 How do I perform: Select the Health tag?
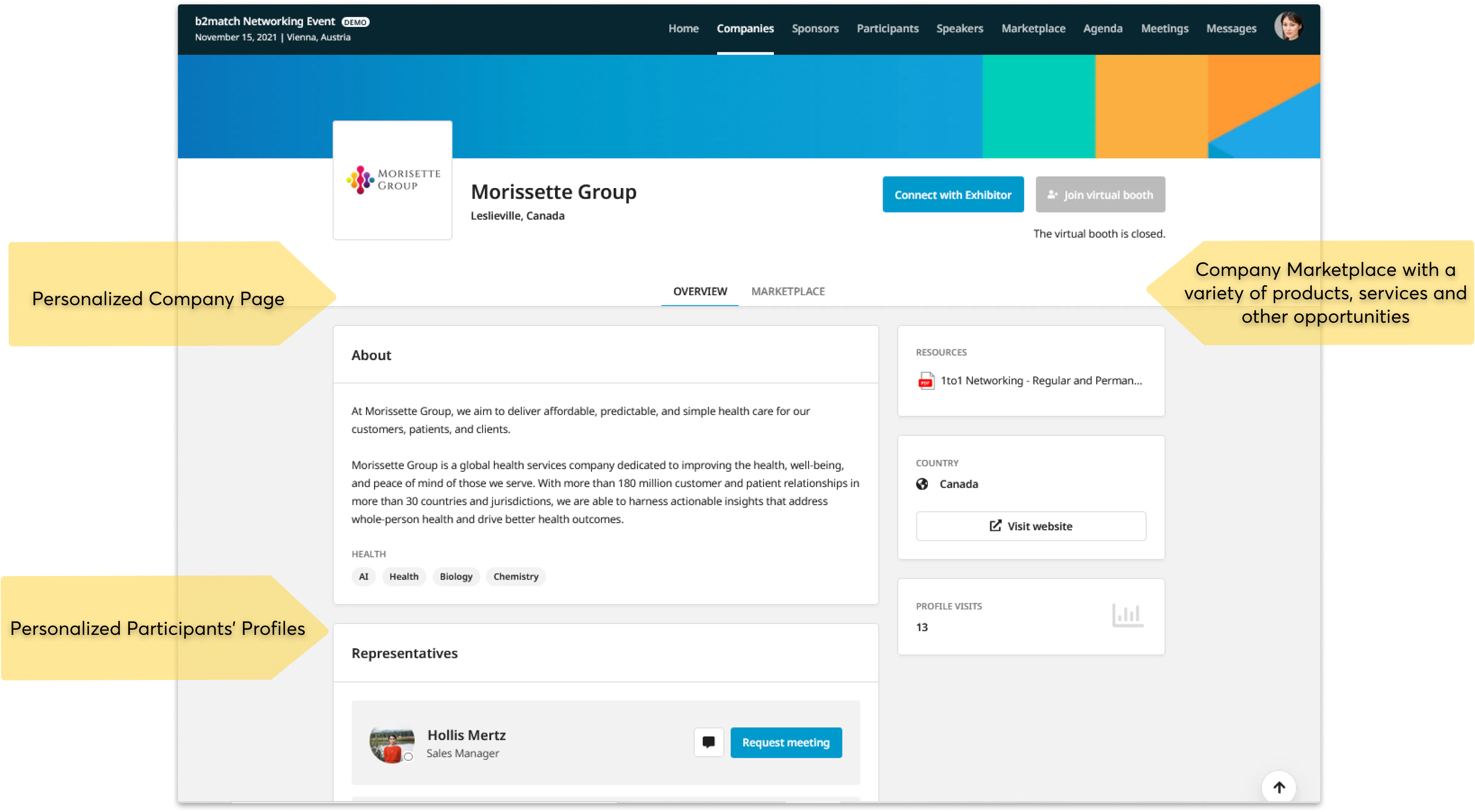click(x=404, y=577)
